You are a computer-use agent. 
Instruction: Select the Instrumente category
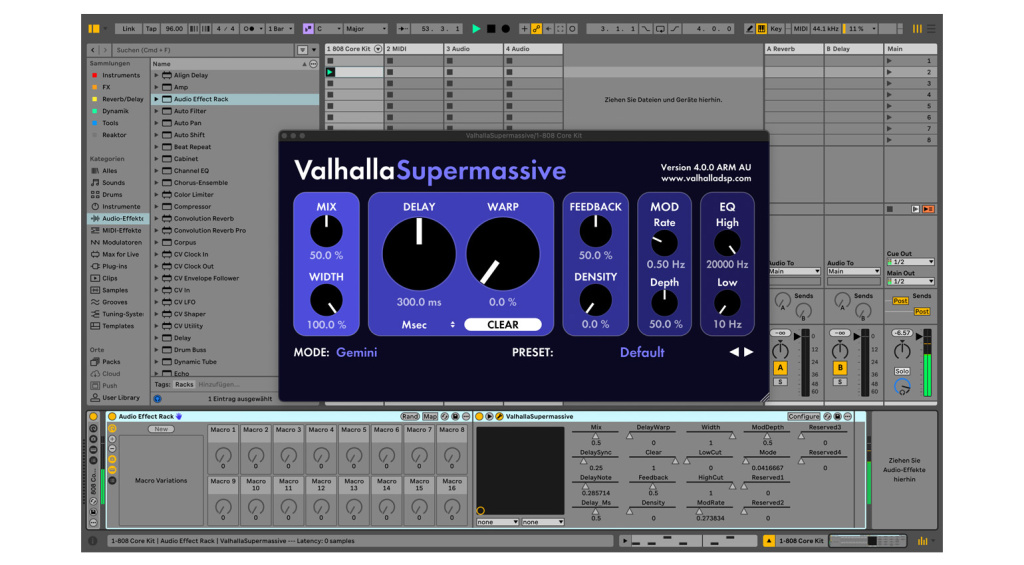(118, 206)
